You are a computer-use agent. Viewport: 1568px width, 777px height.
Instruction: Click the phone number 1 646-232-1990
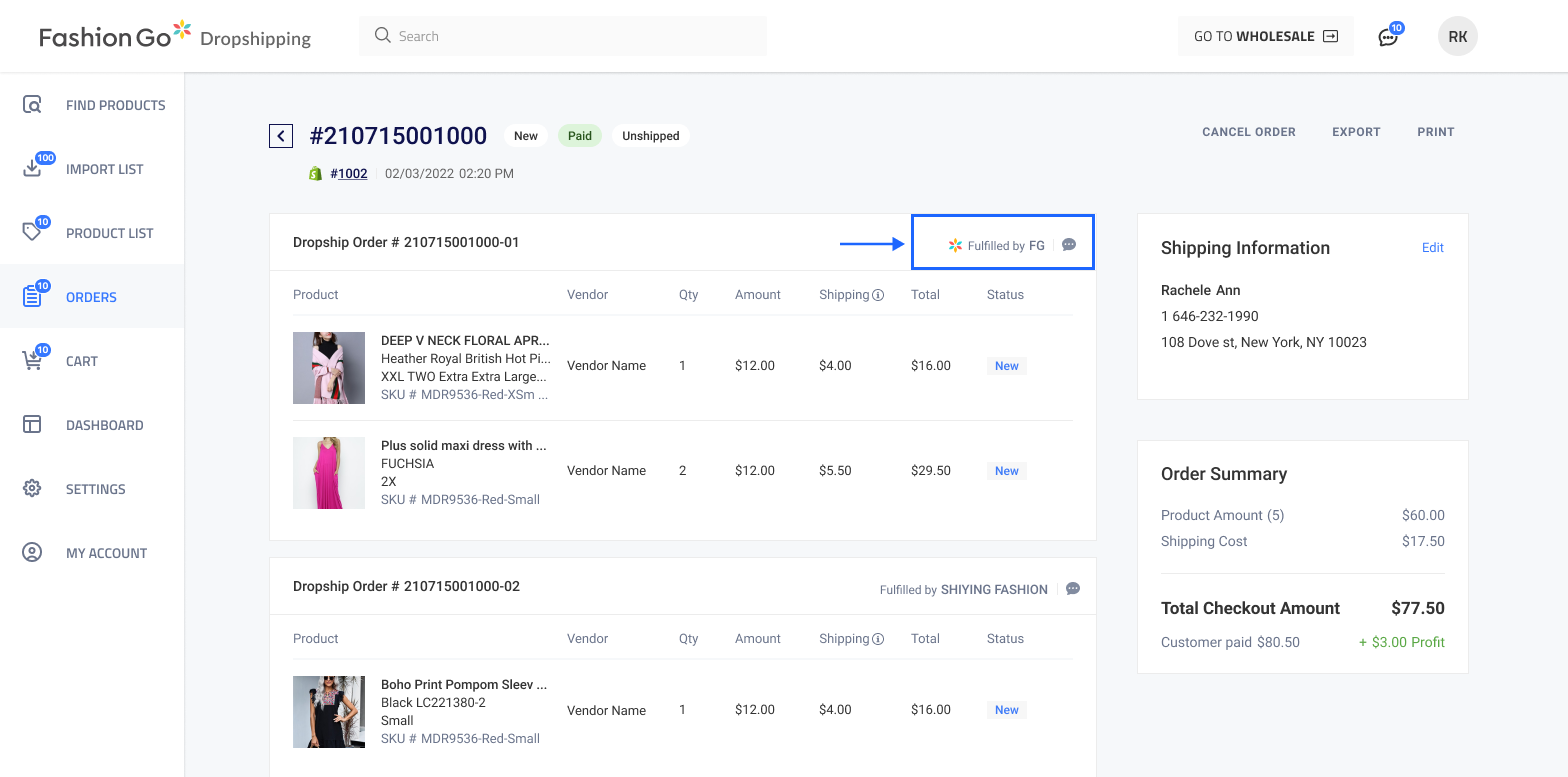tap(1210, 316)
